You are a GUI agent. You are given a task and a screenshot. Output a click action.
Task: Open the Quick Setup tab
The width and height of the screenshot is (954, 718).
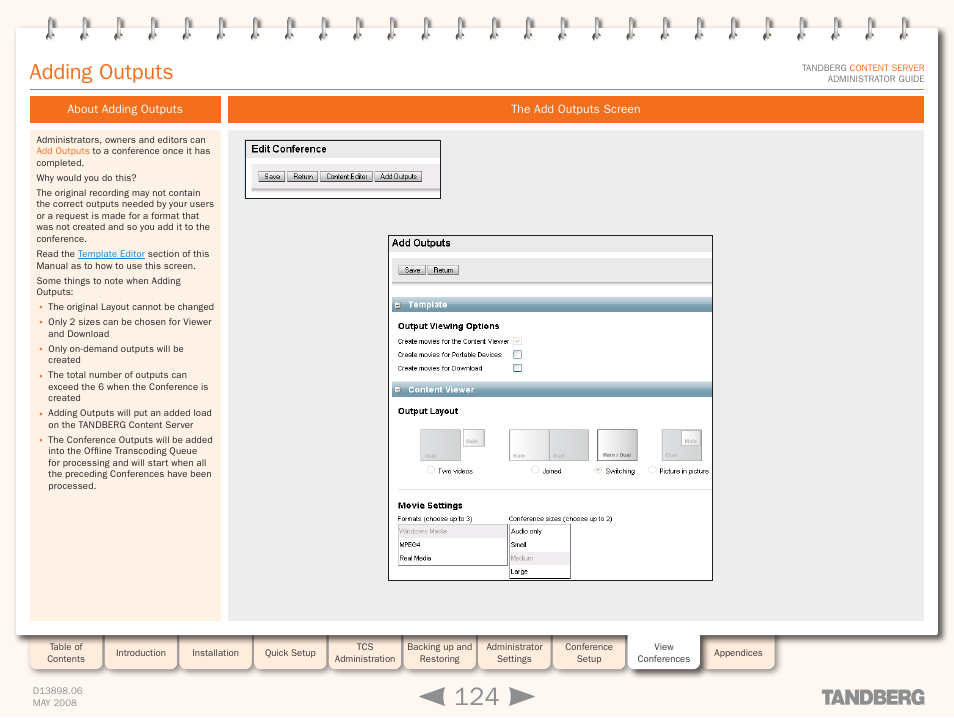pyautogui.click(x=290, y=652)
